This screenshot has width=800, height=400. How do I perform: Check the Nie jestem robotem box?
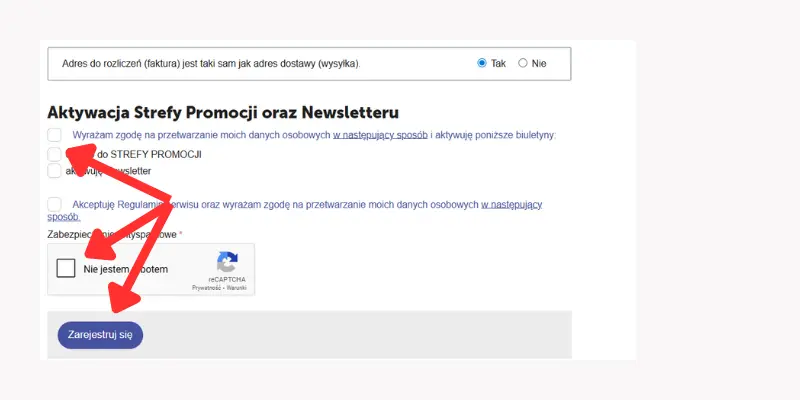click(66, 268)
